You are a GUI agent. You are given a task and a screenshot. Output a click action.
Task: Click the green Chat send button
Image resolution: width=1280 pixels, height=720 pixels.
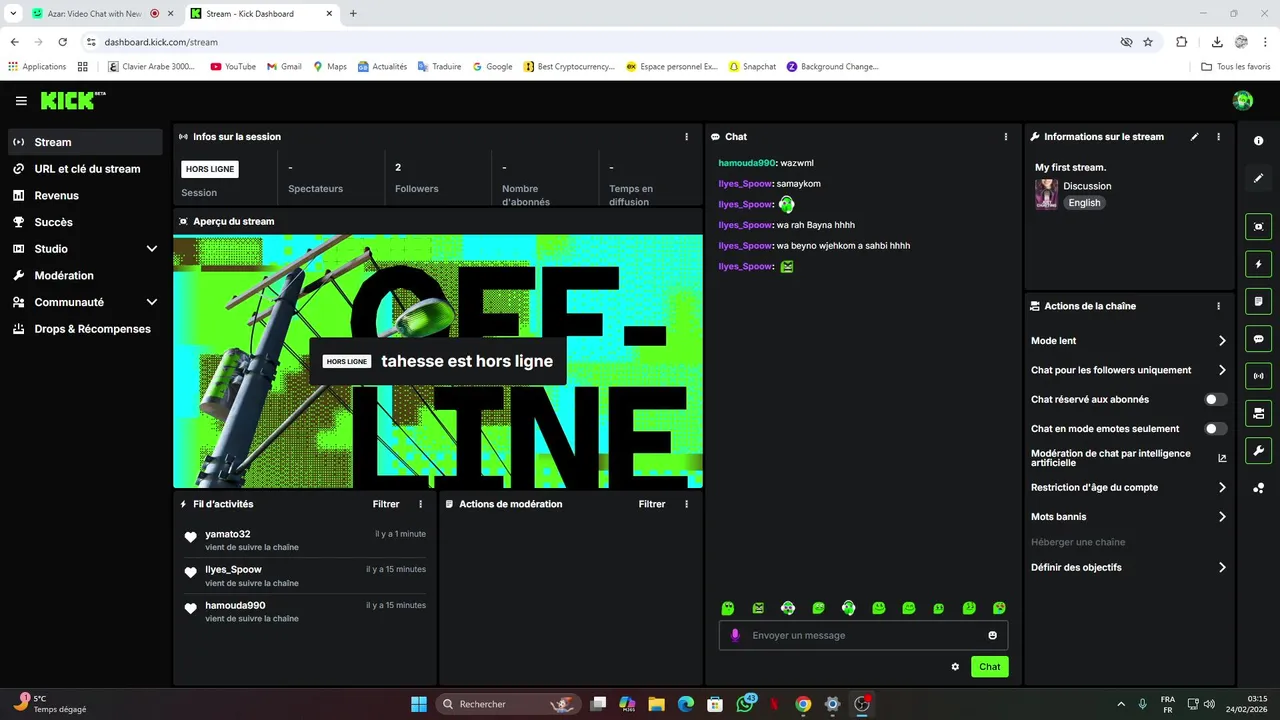pos(989,667)
